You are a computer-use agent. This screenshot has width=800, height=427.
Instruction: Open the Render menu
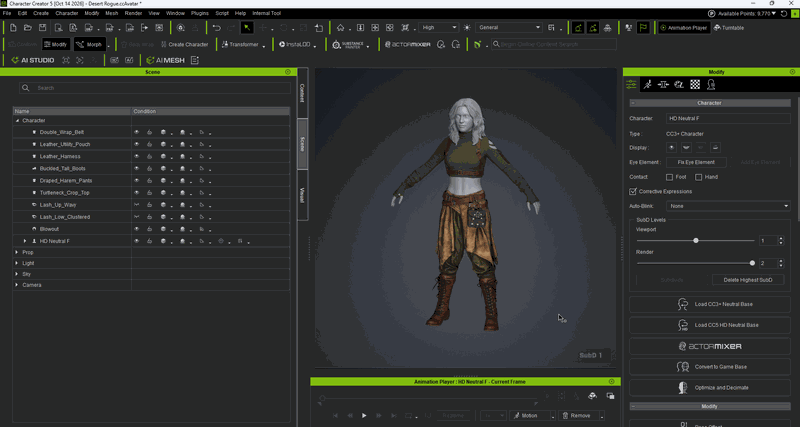(133, 13)
